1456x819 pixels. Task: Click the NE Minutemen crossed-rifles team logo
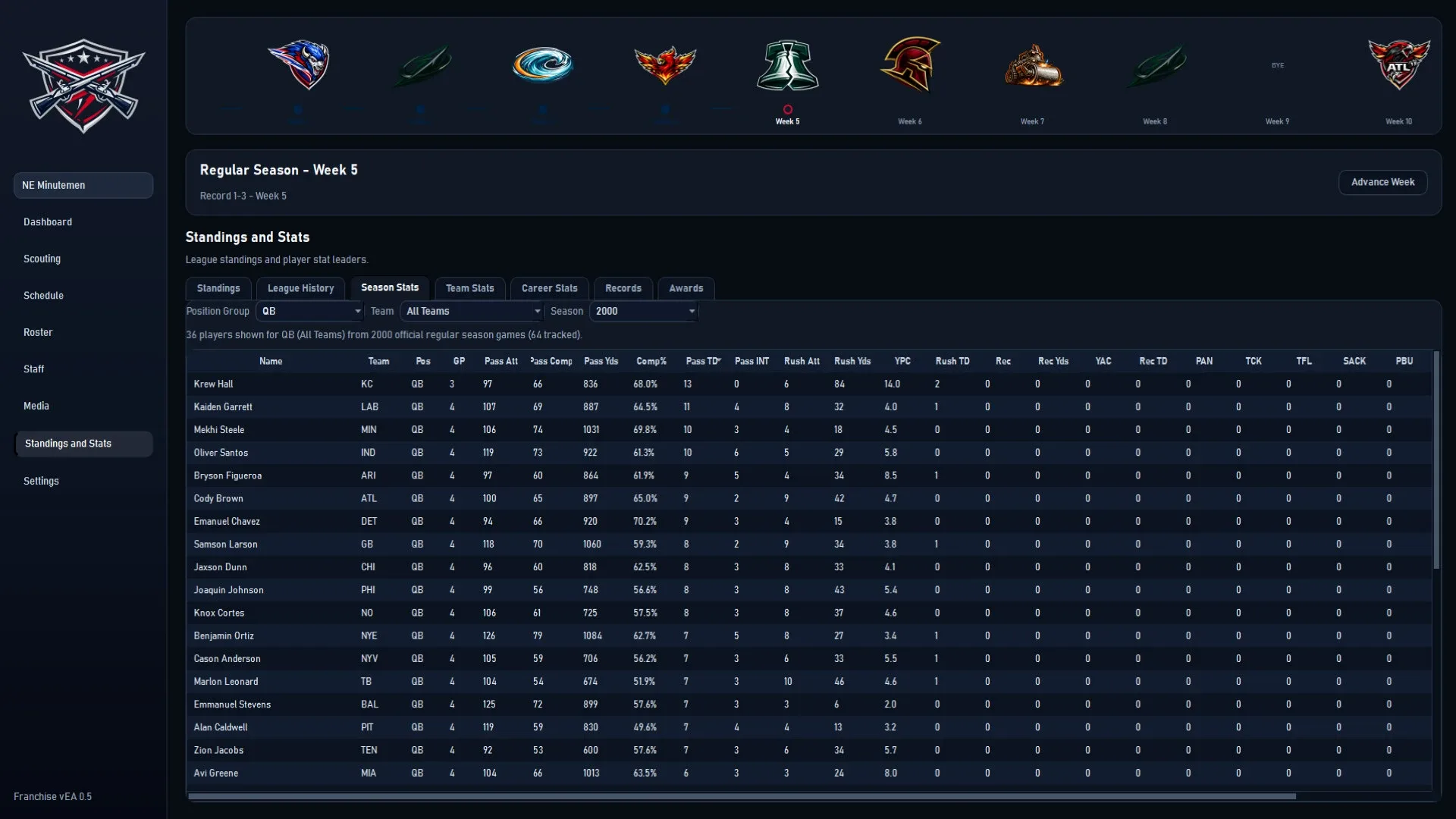(x=83, y=86)
